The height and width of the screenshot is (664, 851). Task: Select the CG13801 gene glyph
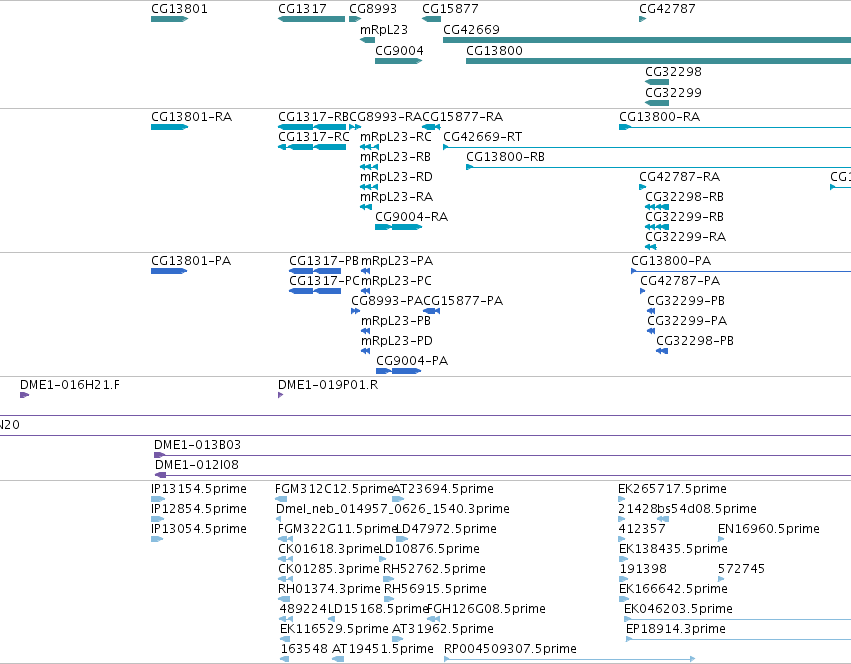[x=169, y=19]
